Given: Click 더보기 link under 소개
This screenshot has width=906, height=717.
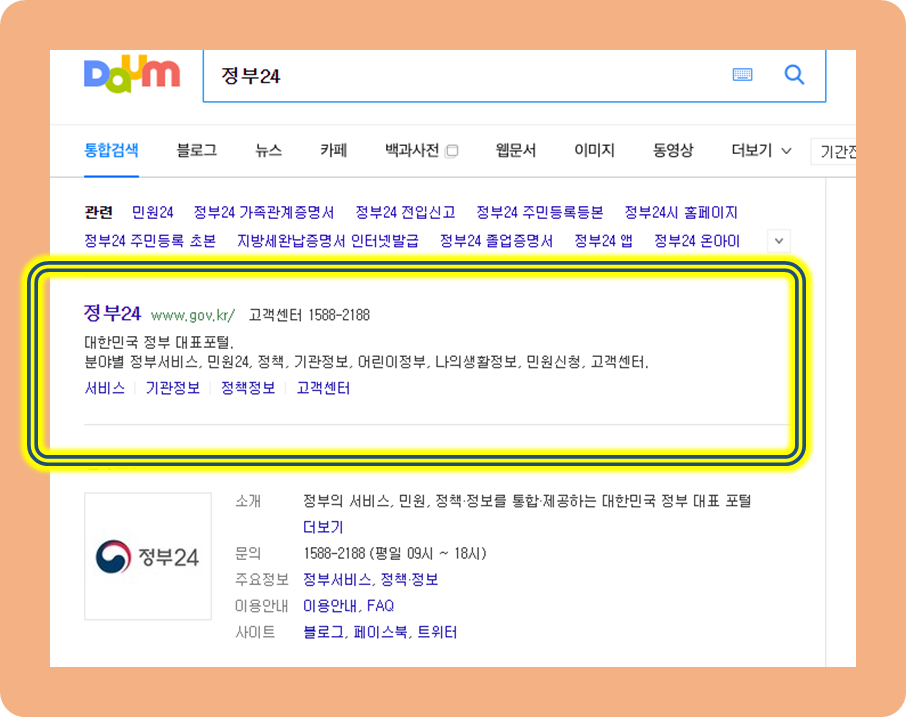Looking at the screenshot, I should 323,527.
